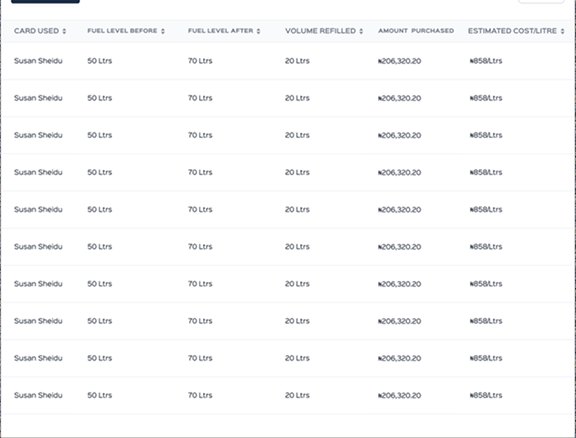Click the Card Used header label
Image resolution: width=576 pixels, height=438 pixels.
[x=36, y=31]
